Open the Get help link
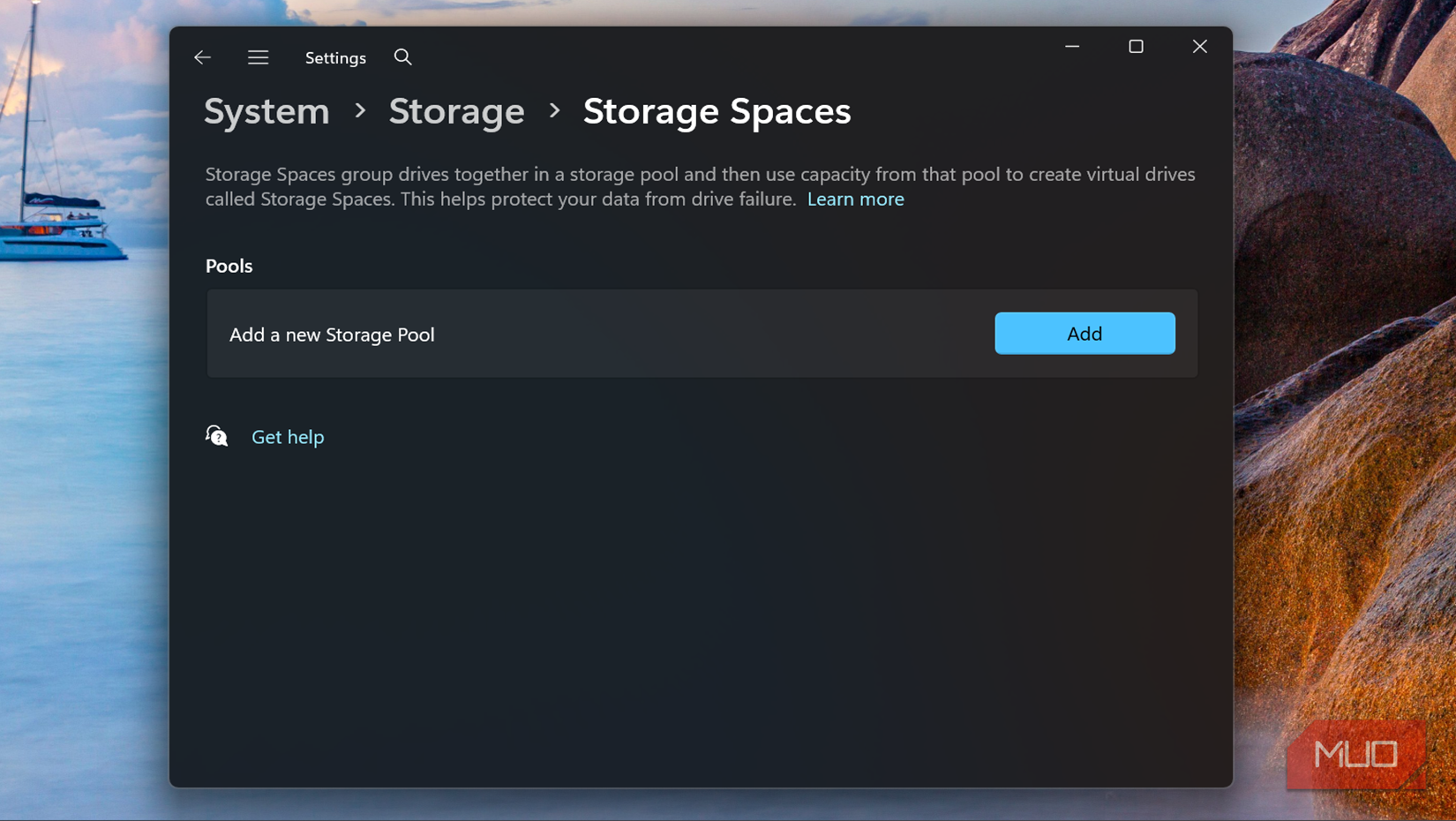This screenshot has height=821, width=1456. pyautogui.click(x=288, y=437)
